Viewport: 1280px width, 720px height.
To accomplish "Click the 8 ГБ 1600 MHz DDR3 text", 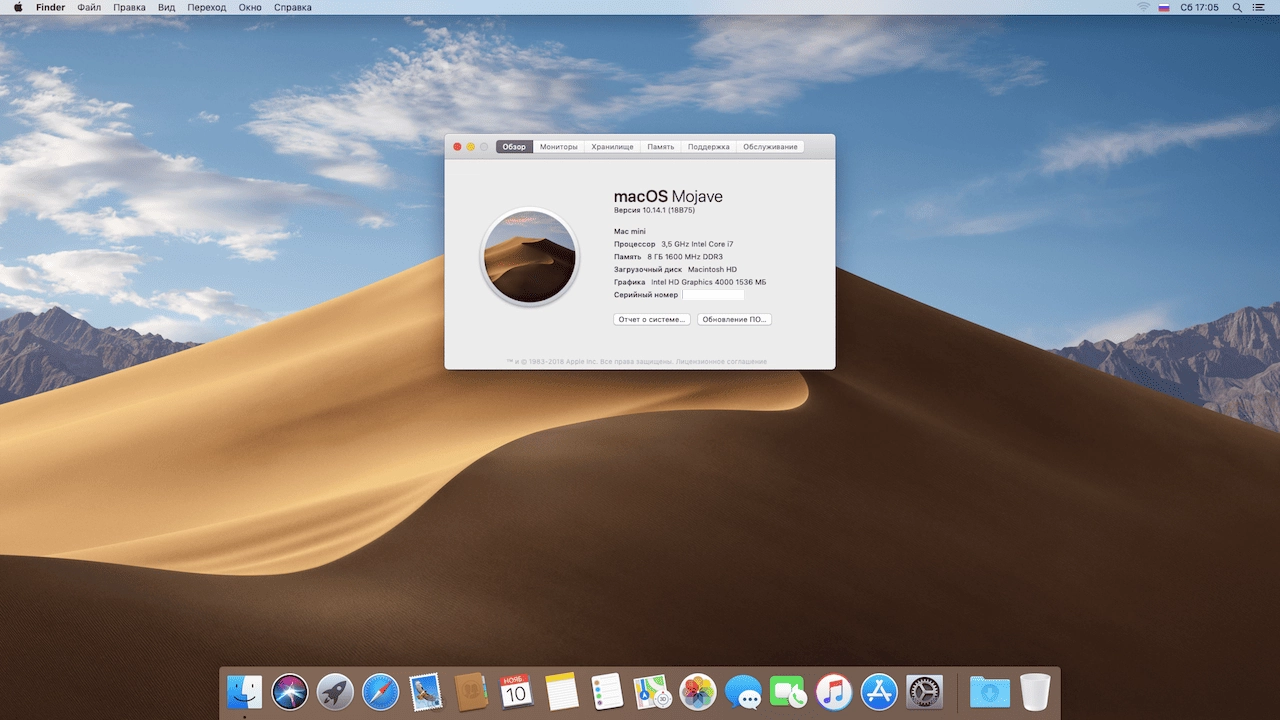I will (x=685, y=257).
